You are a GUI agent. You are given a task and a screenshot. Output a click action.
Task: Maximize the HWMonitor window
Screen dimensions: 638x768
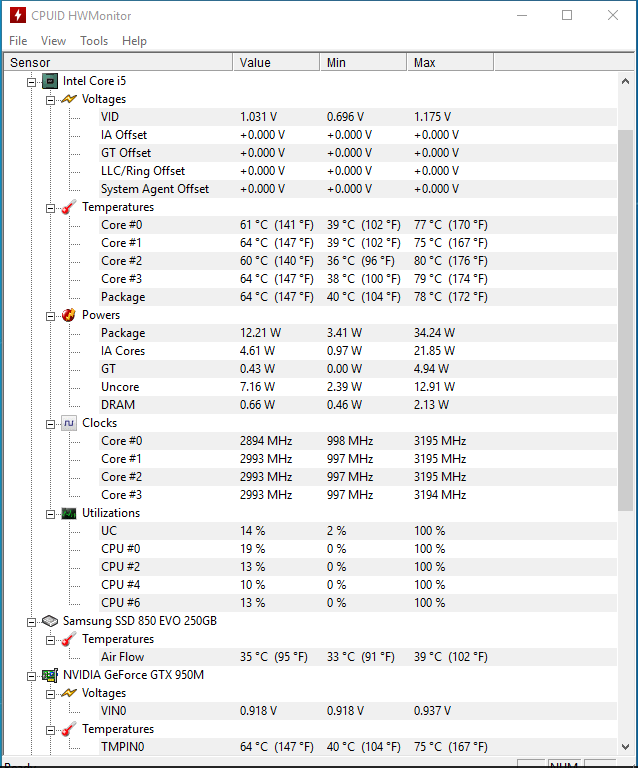[567, 15]
